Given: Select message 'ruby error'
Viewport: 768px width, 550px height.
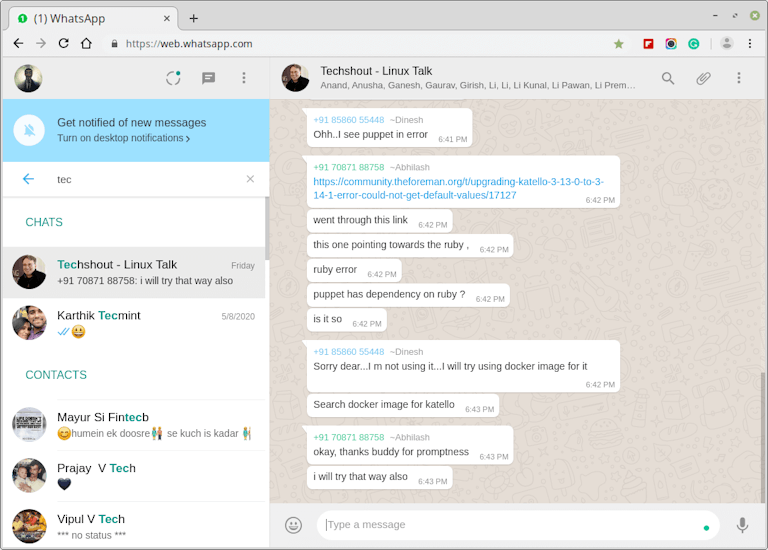Looking at the screenshot, I should 355,270.
